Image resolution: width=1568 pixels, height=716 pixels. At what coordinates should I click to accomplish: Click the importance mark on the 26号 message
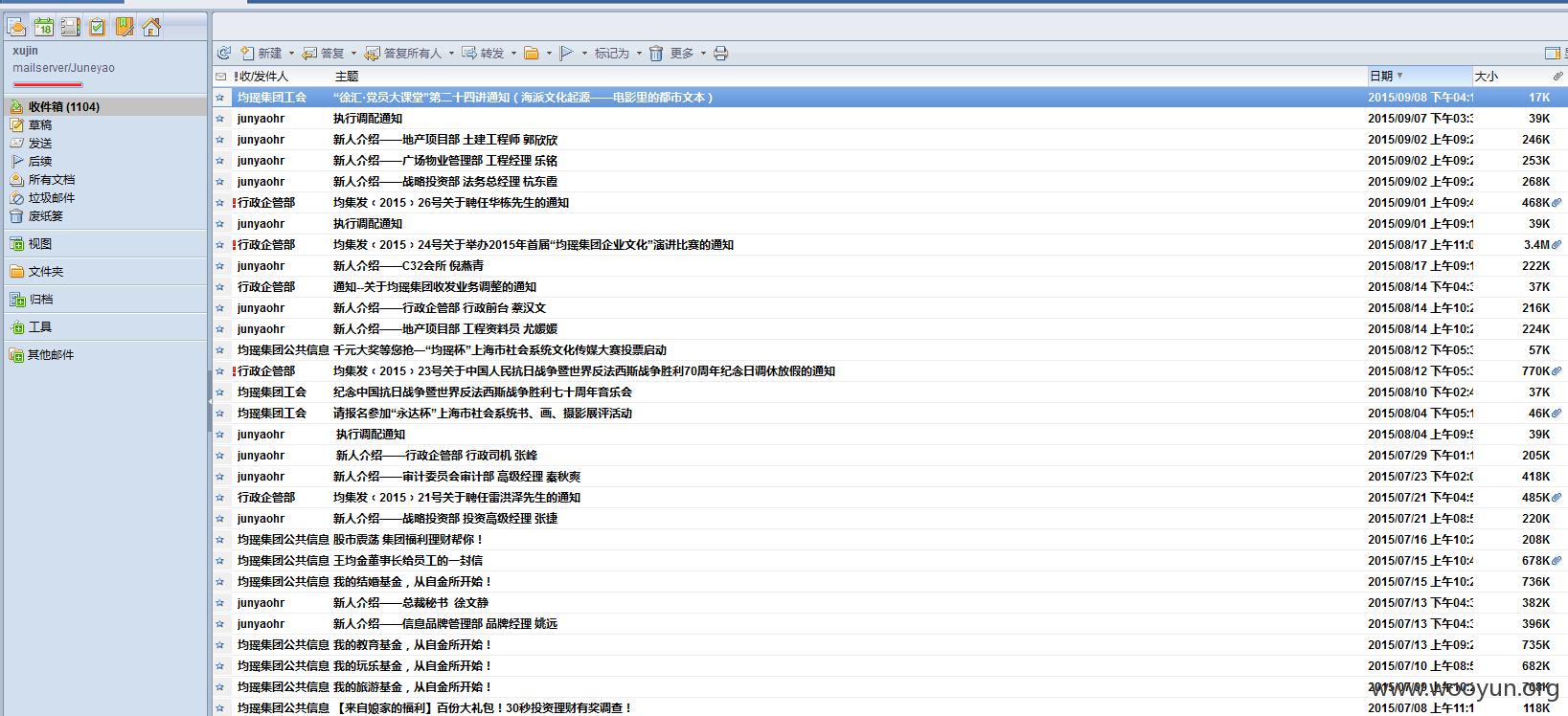click(234, 203)
